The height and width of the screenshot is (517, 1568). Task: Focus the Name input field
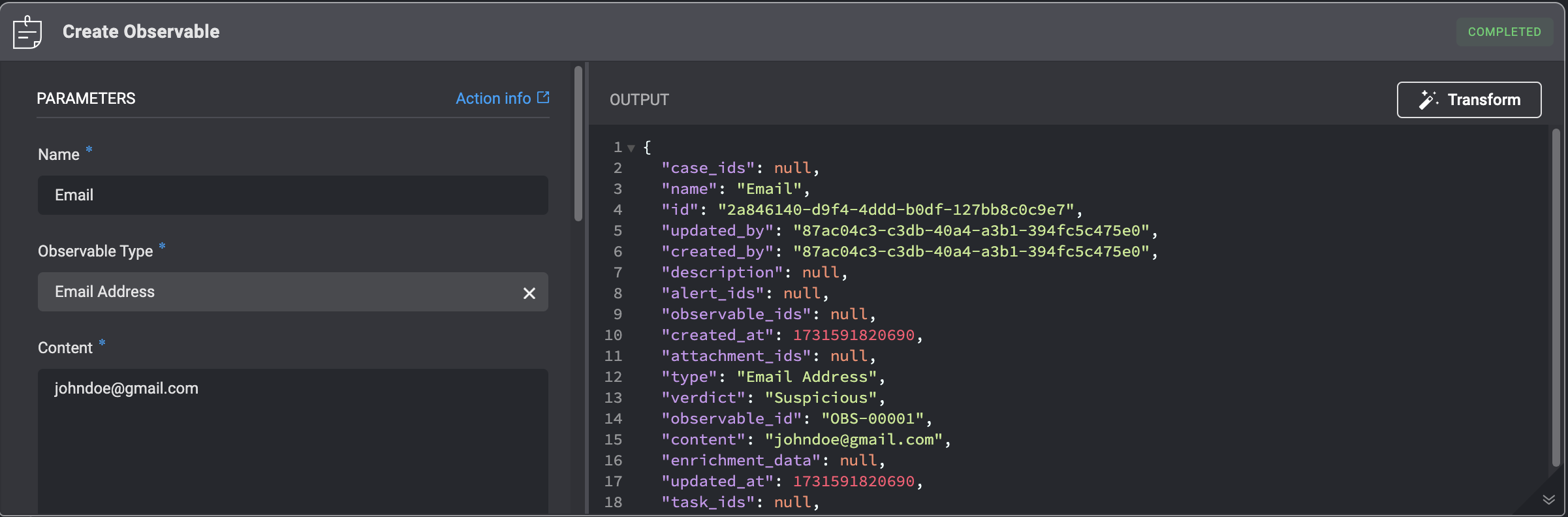[293, 195]
